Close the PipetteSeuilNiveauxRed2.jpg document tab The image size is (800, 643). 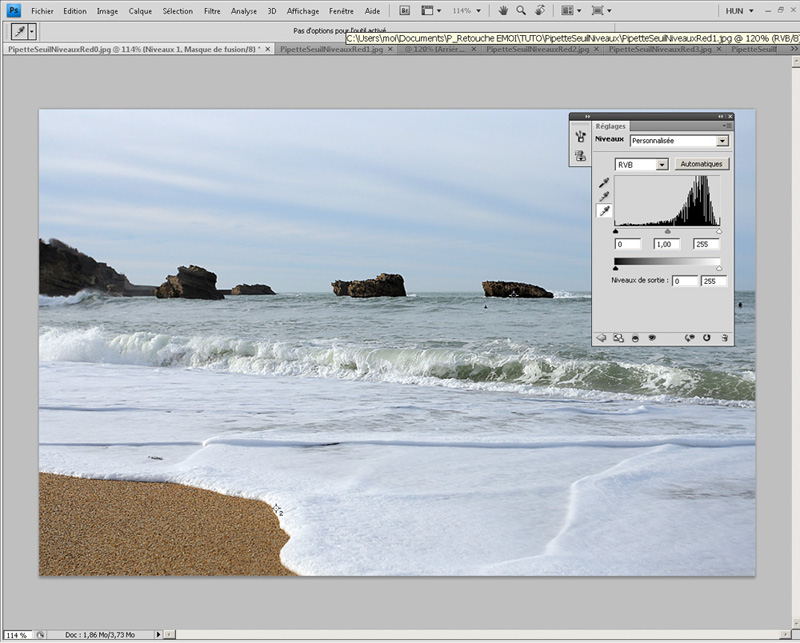[596, 50]
